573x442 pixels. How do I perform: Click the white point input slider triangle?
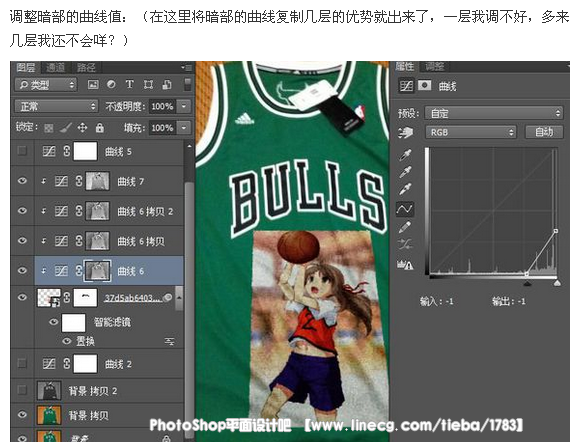tap(557, 283)
